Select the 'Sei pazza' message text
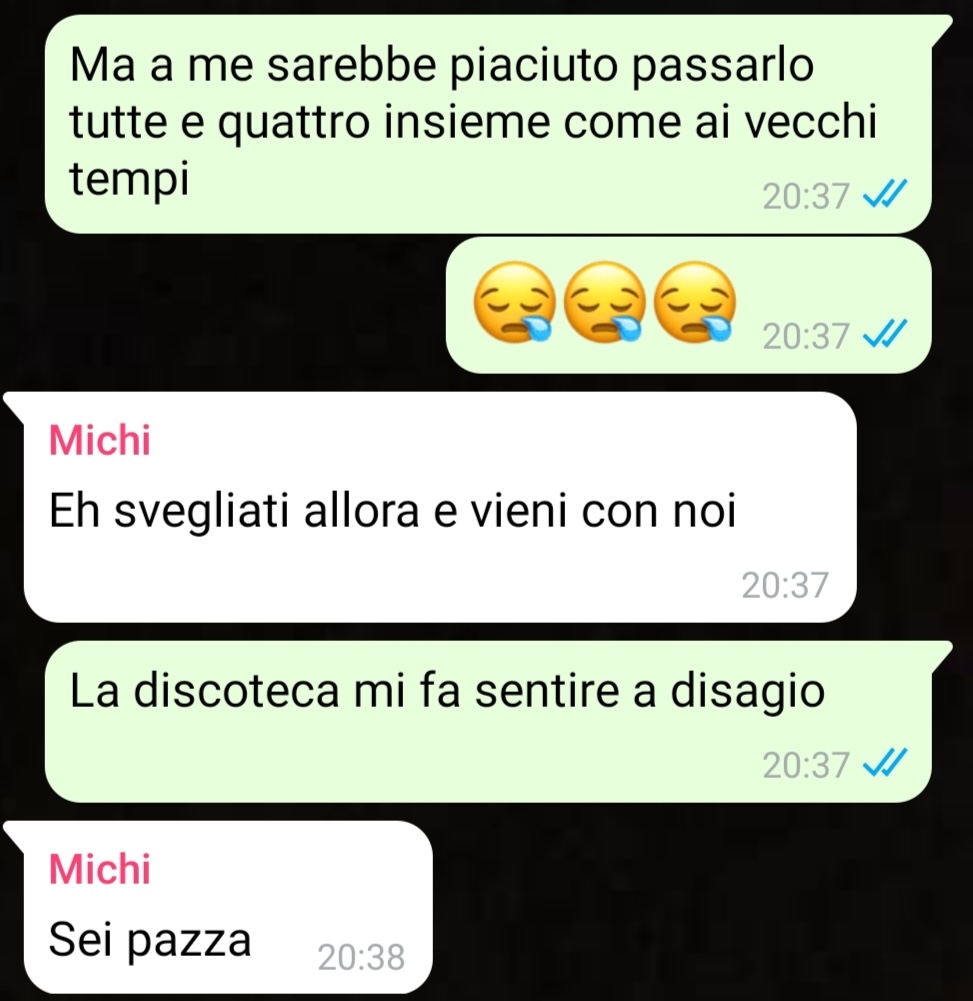 (x=150, y=941)
